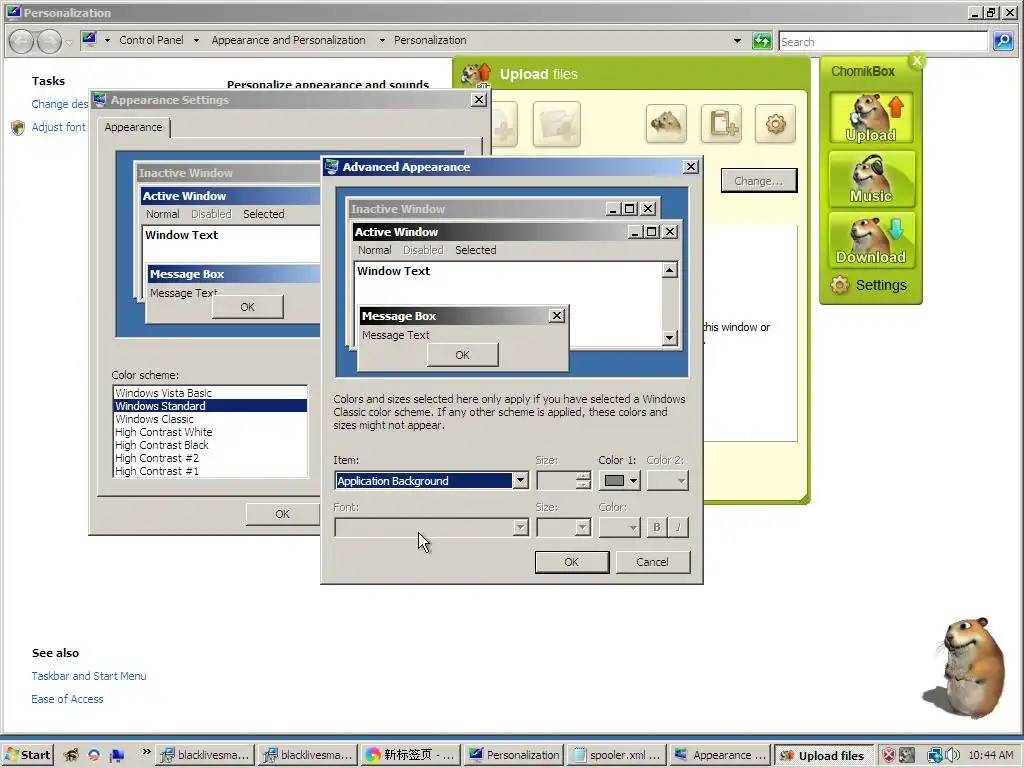The width and height of the screenshot is (1024, 768).
Task: Open Ease of Access link
Action: (67, 699)
